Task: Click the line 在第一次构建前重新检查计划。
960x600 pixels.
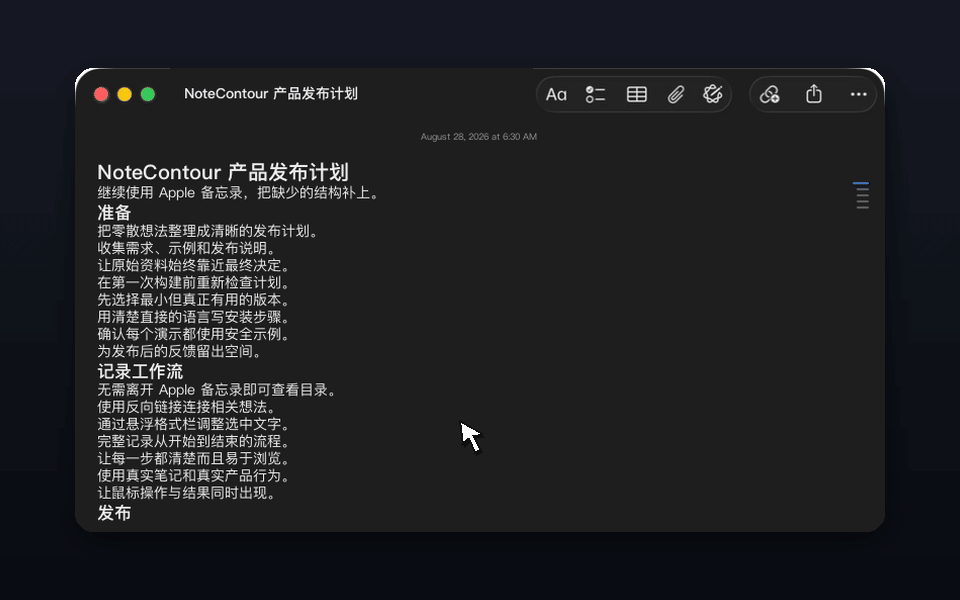Action: (195, 283)
